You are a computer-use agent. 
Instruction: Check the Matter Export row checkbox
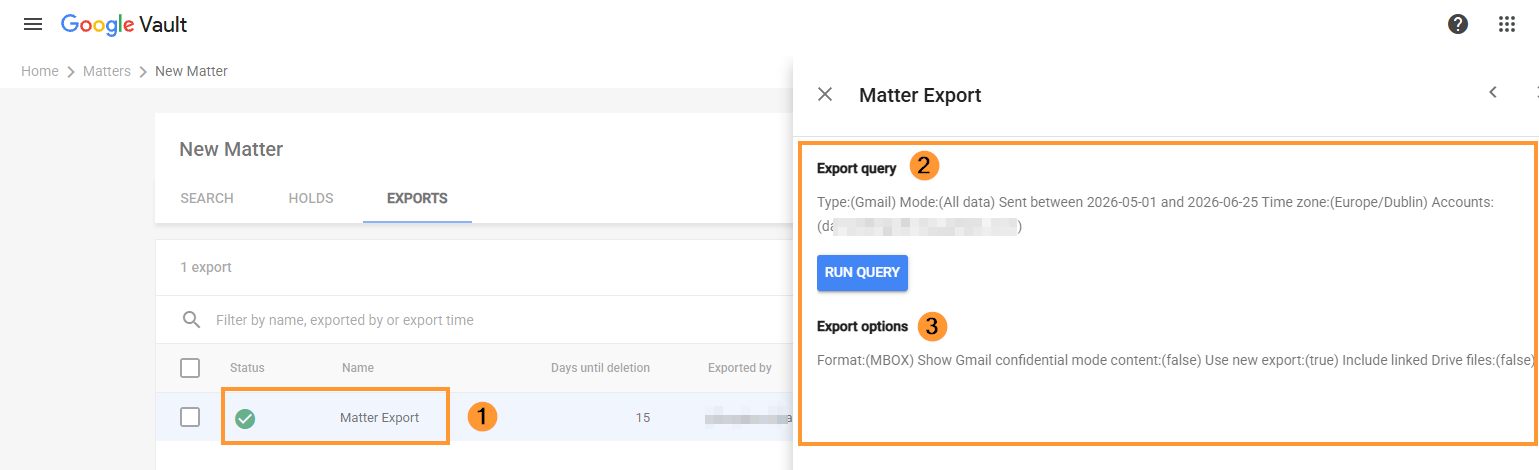click(x=190, y=417)
